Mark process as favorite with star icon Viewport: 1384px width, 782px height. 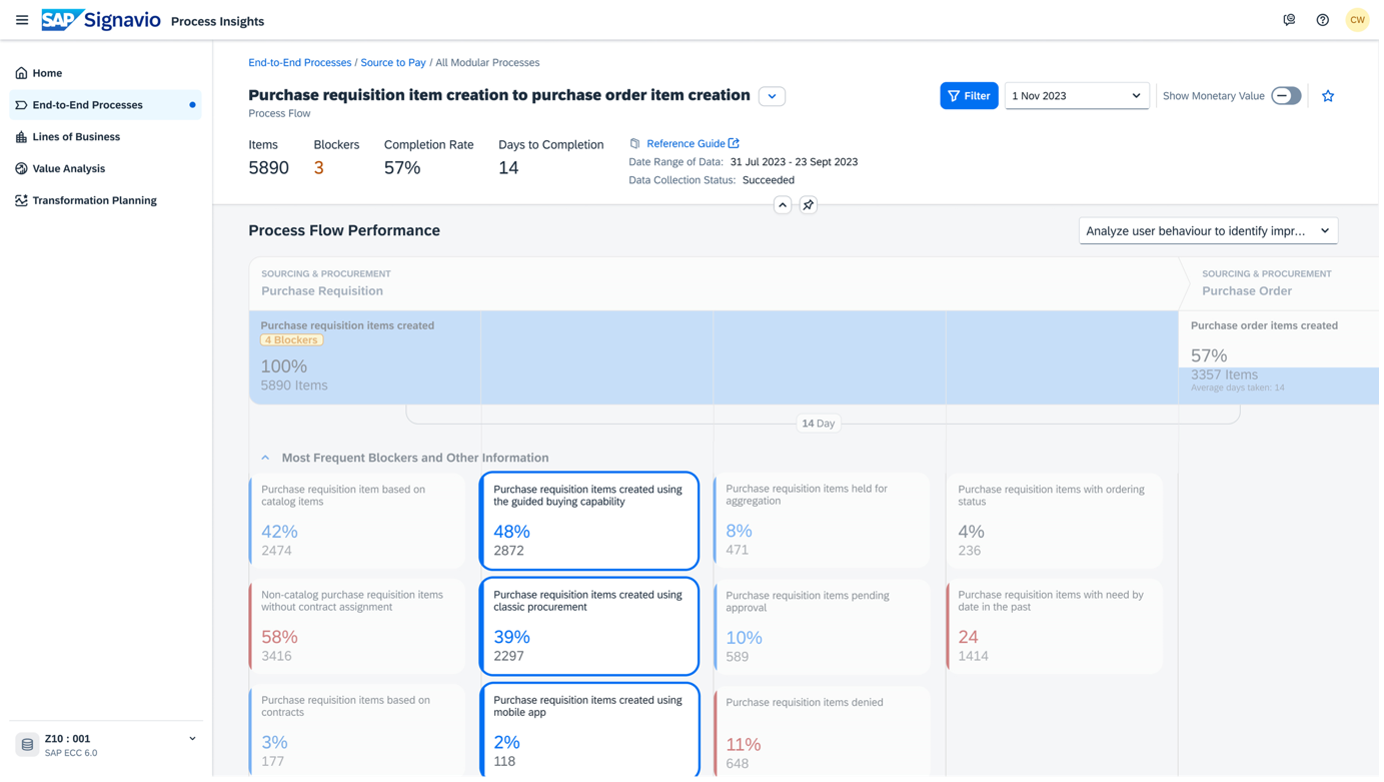(x=1328, y=96)
